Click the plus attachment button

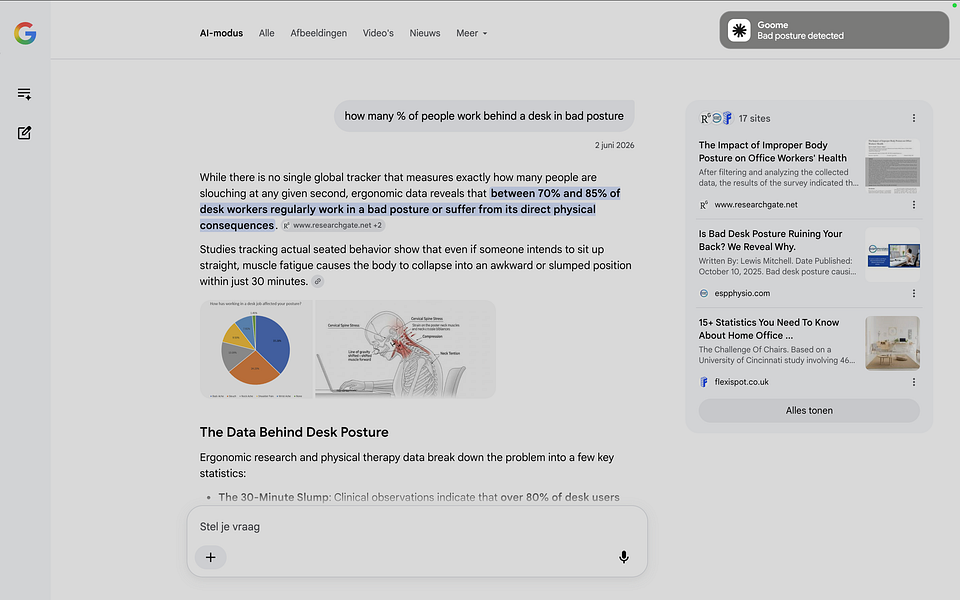tap(211, 557)
